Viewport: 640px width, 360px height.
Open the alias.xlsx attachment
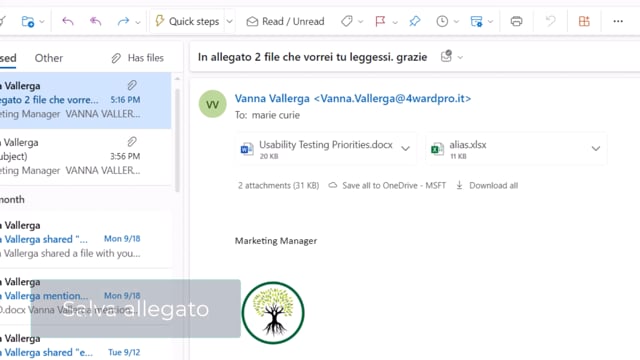tap(516, 149)
